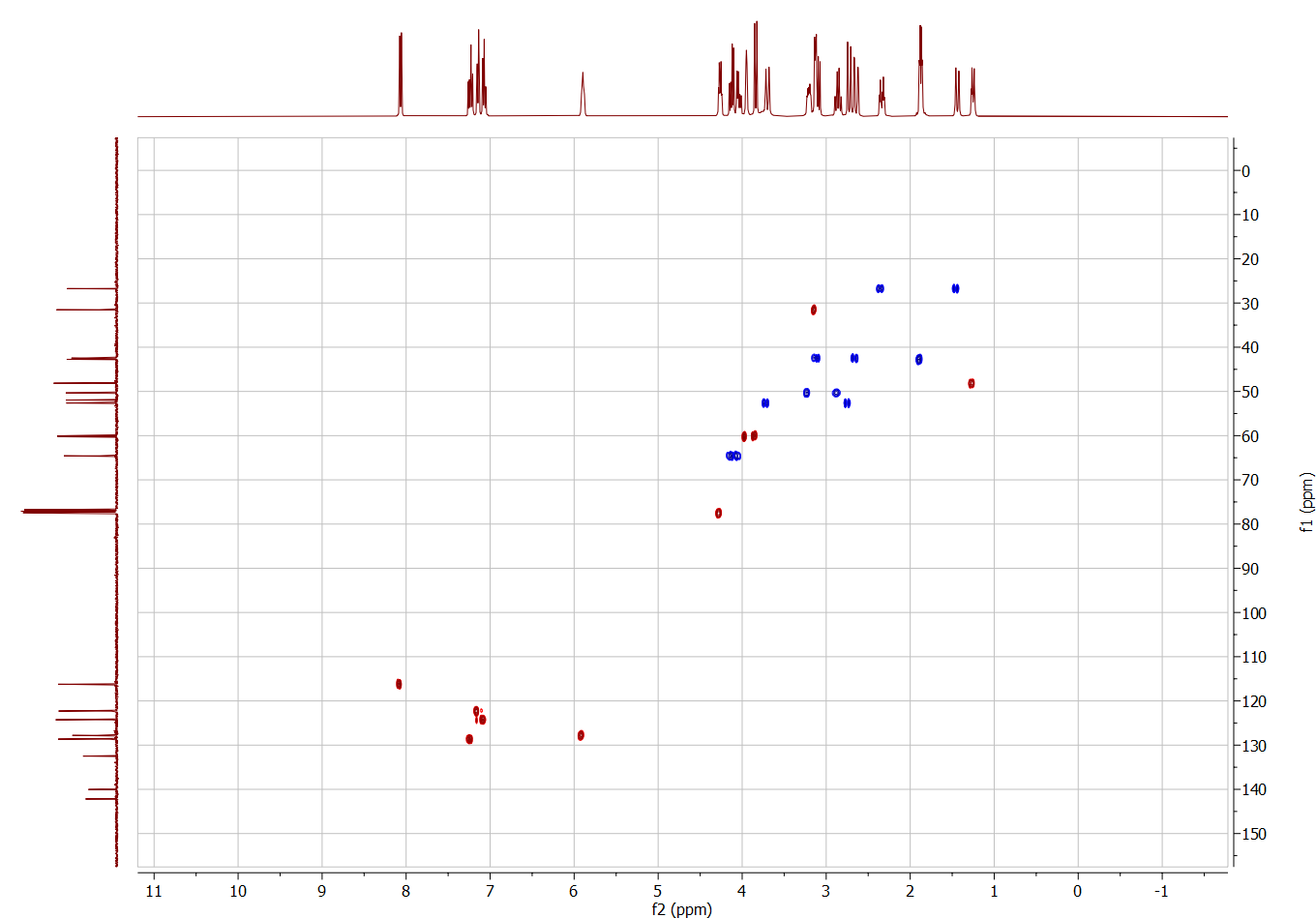This screenshot has height=918, width=1316.
Task: Select the blue peak pair near 4.1 ppm, 64 ppm
Action: click(733, 456)
